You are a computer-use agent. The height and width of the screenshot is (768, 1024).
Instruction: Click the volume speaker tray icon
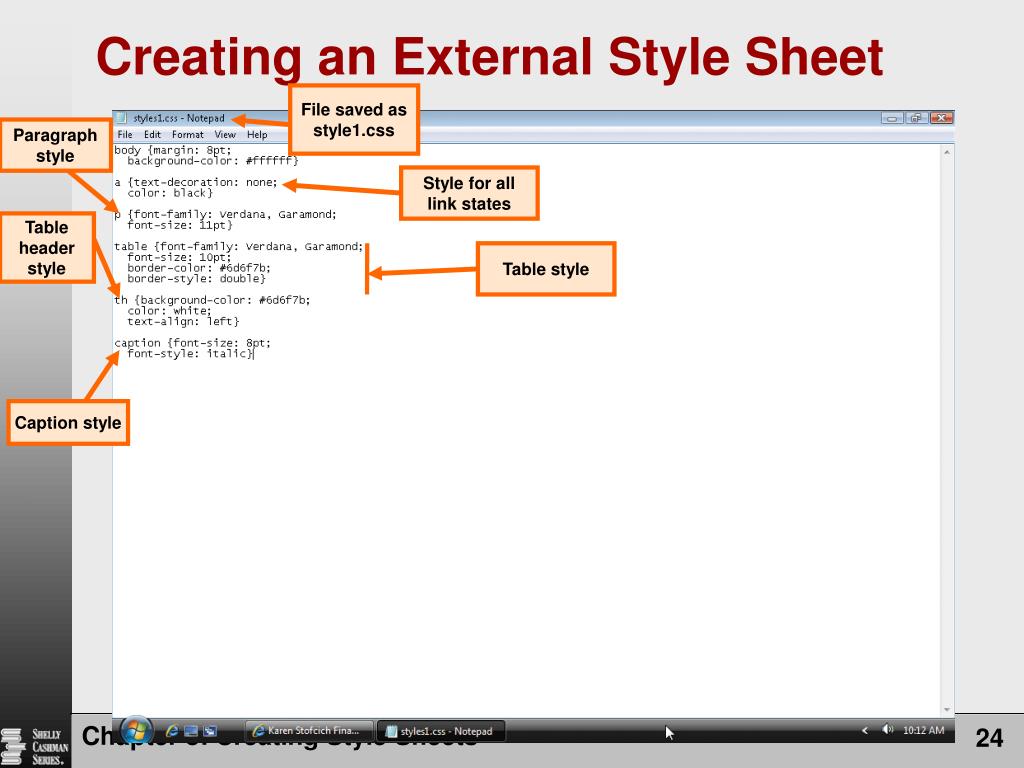click(887, 729)
